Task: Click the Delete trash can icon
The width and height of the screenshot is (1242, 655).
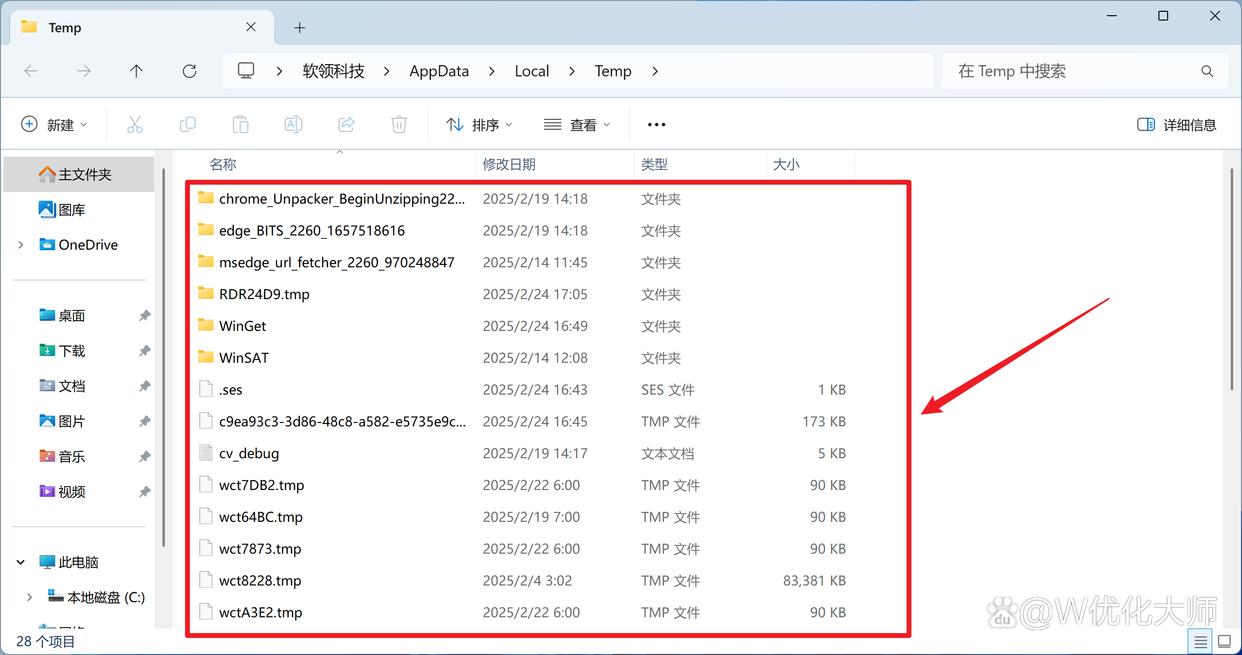Action: click(x=399, y=125)
